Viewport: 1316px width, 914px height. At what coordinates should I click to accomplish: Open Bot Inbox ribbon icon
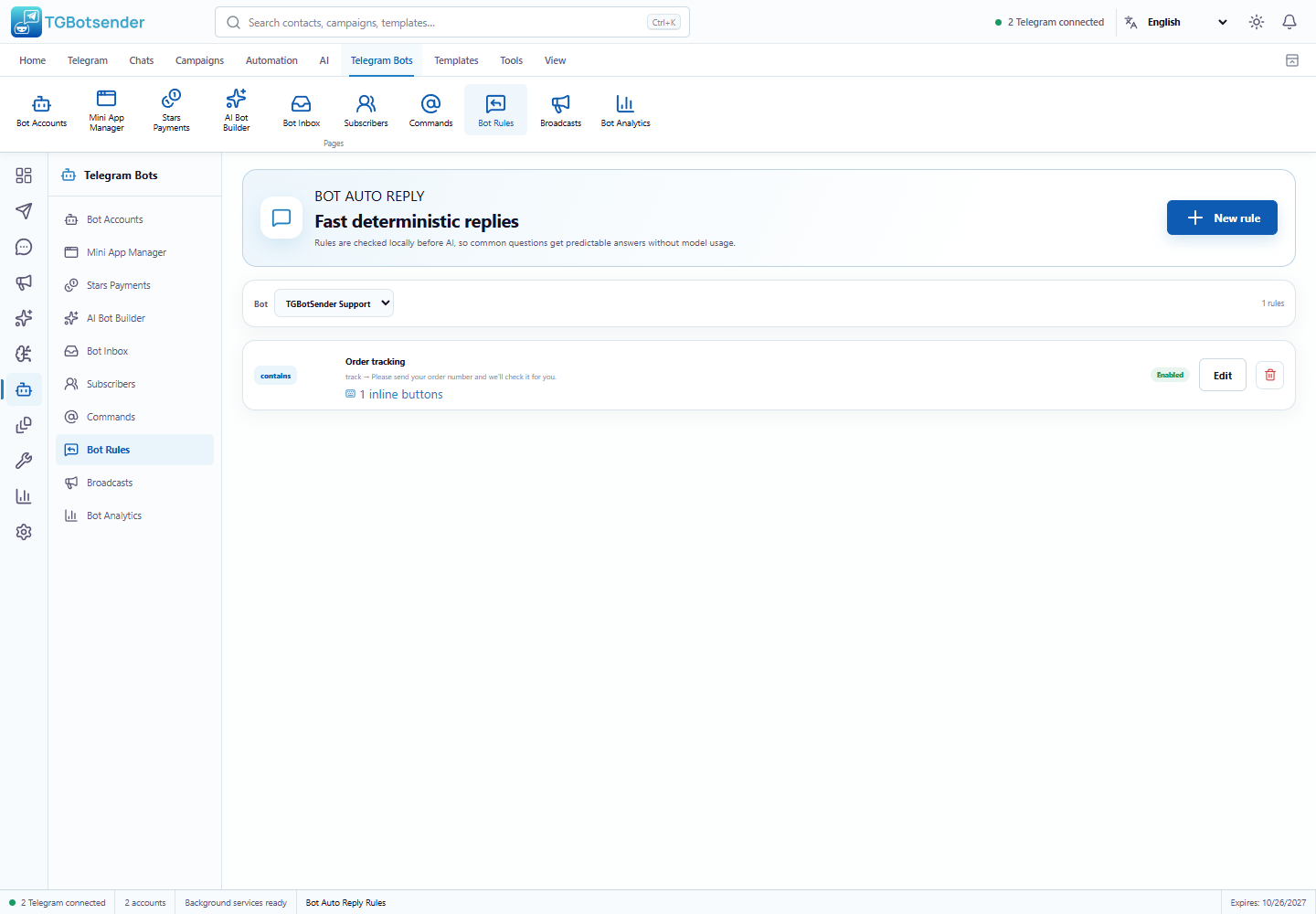tap(302, 110)
